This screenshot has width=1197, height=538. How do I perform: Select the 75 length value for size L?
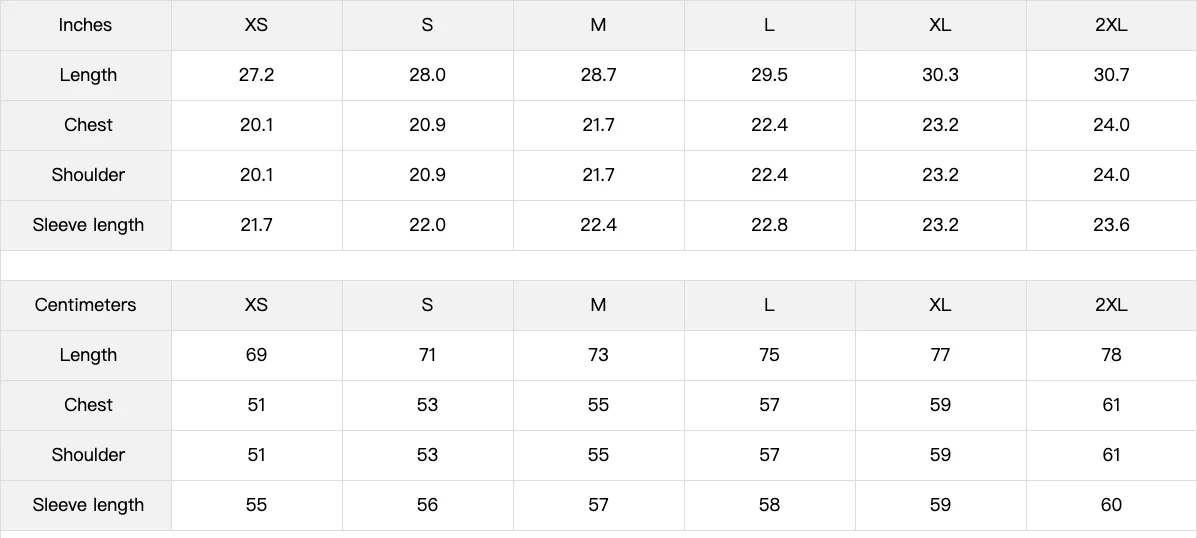769,355
